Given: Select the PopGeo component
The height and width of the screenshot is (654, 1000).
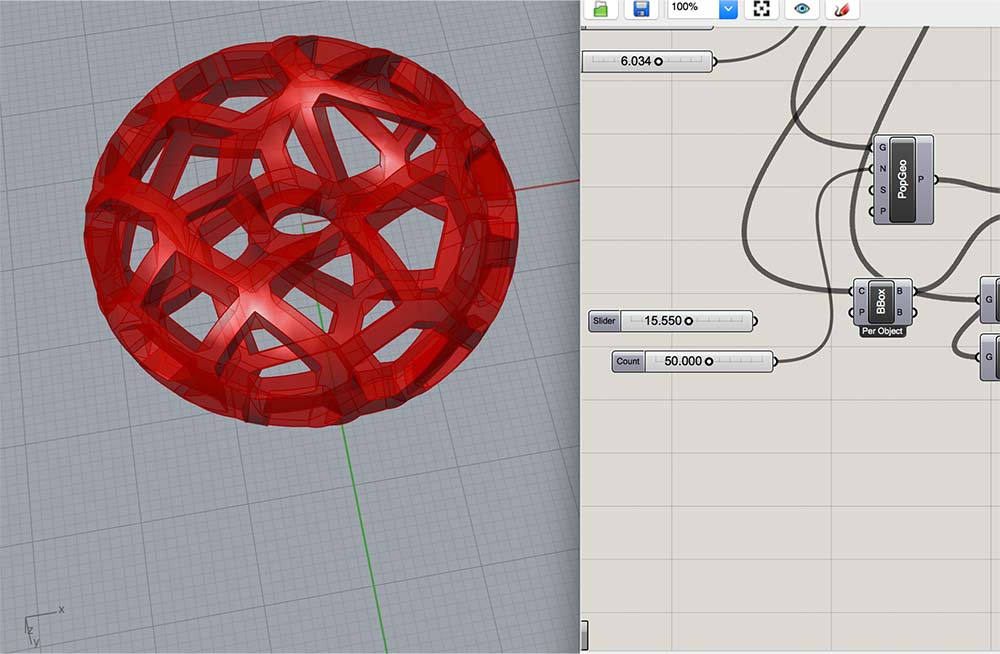Looking at the screenshot, I should [902, 179].
